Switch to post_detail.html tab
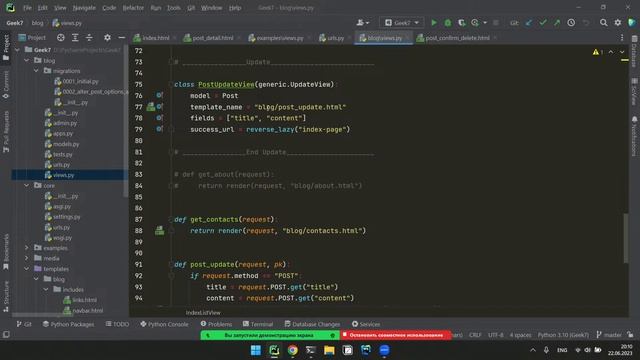Screen dimensions: 640x360 [x=212, y=38]
